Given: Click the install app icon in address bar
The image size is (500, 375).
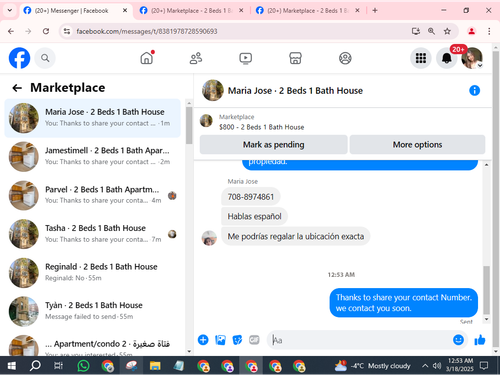Looking at the screenshot, I should (x=415, y=31).
